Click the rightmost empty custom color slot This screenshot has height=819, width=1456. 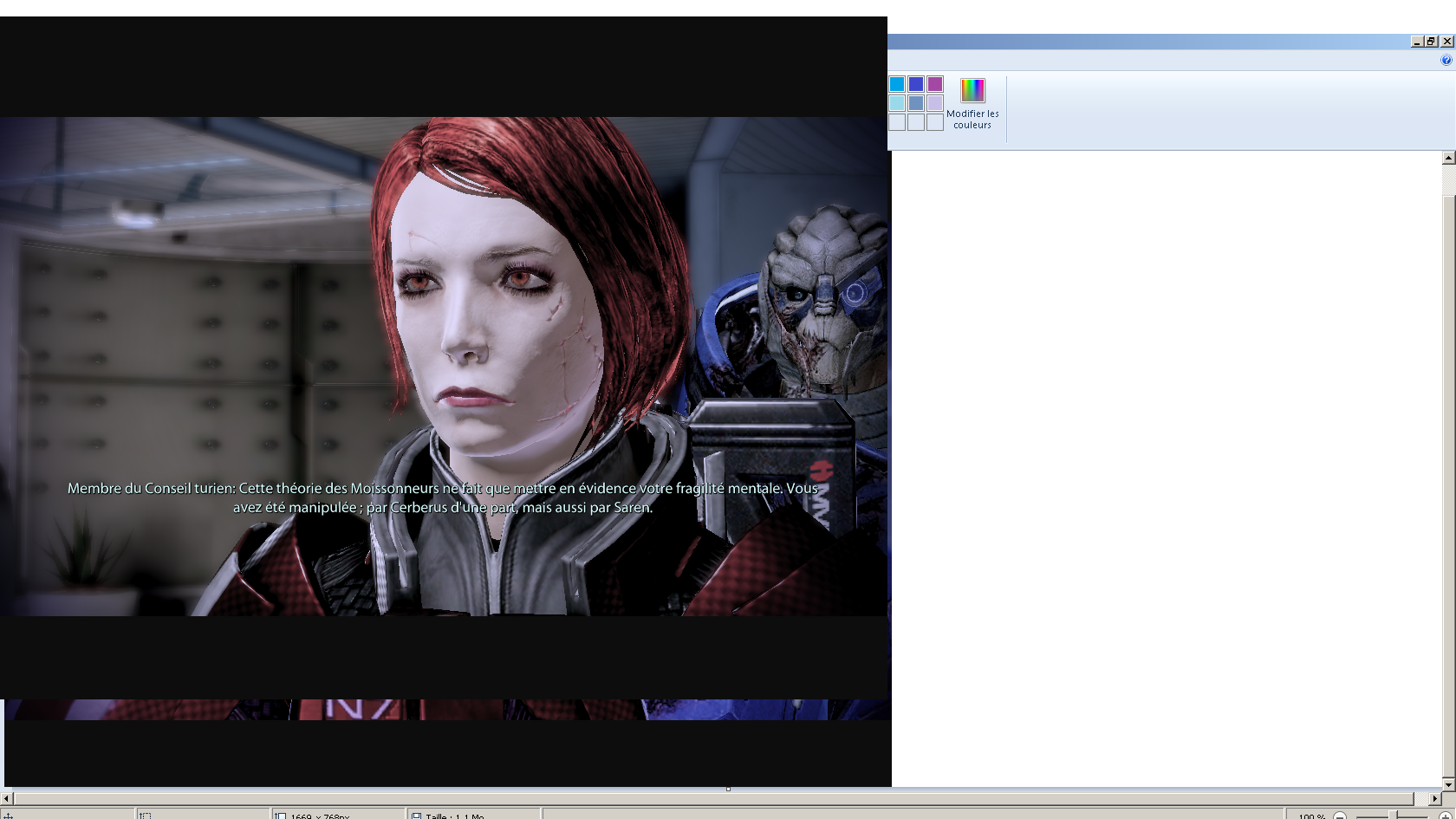click(x=935, y=122)
